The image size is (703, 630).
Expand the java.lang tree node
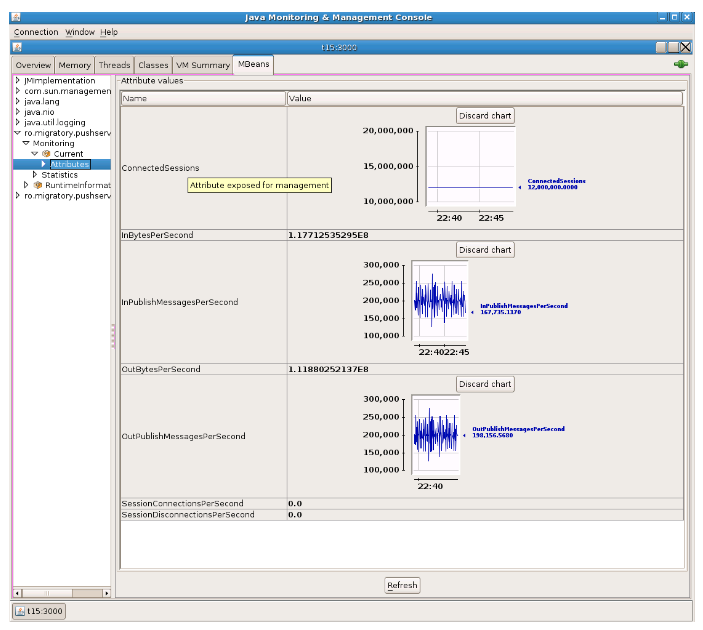(18, 102)
